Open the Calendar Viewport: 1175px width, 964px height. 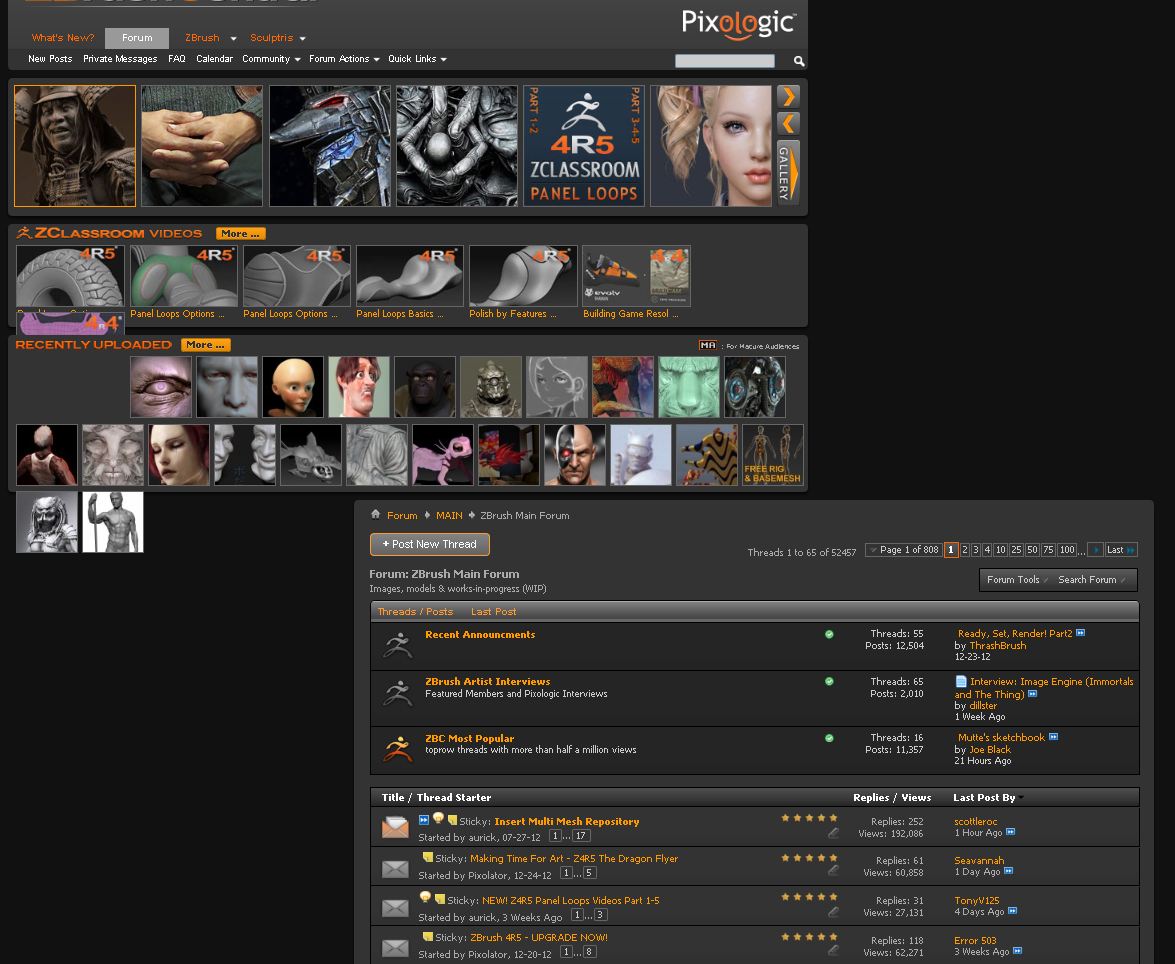pyautogui.click(x=214, y=58)
